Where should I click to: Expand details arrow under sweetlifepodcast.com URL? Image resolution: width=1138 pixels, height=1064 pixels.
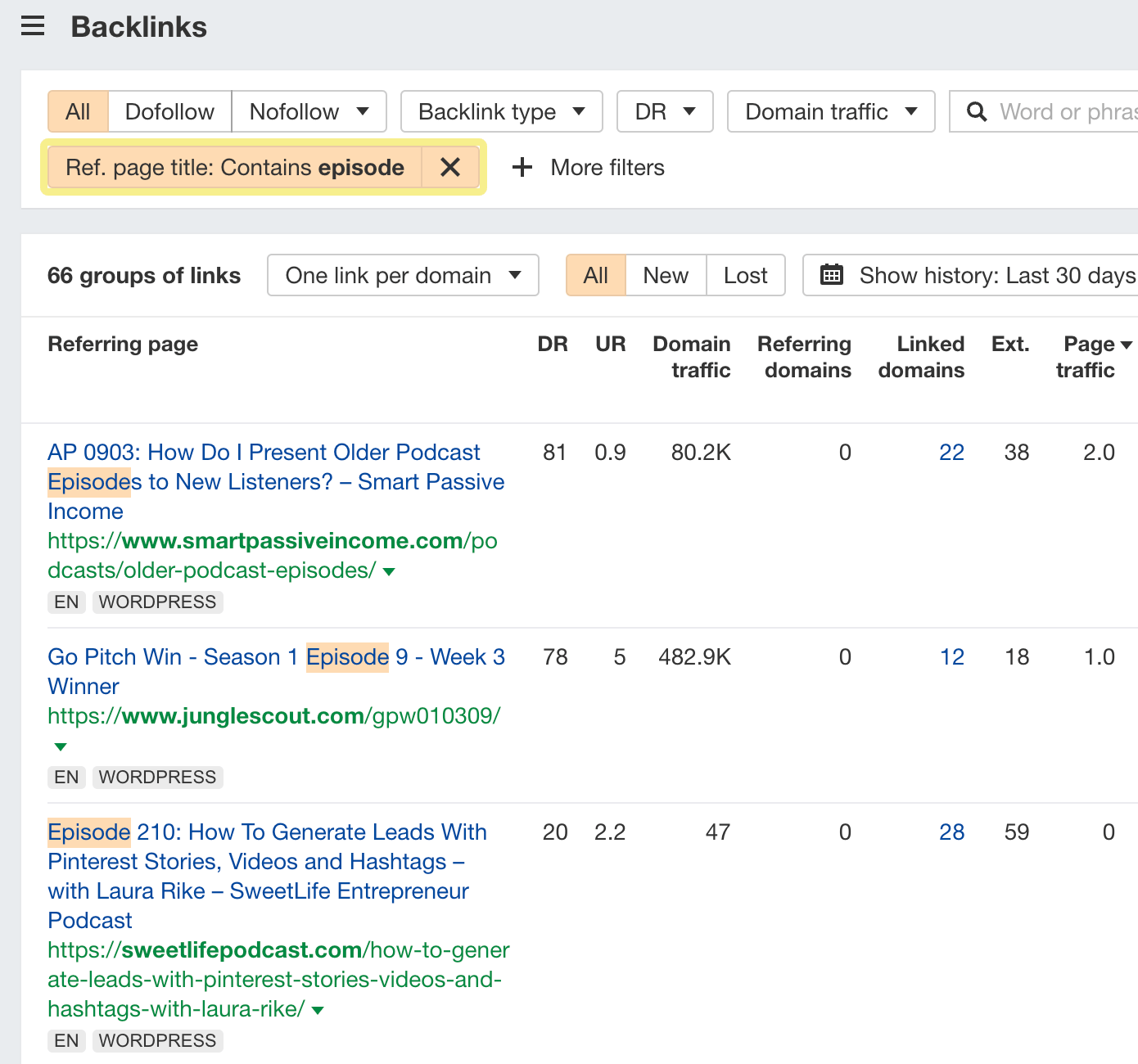[x=318, y=1010]
